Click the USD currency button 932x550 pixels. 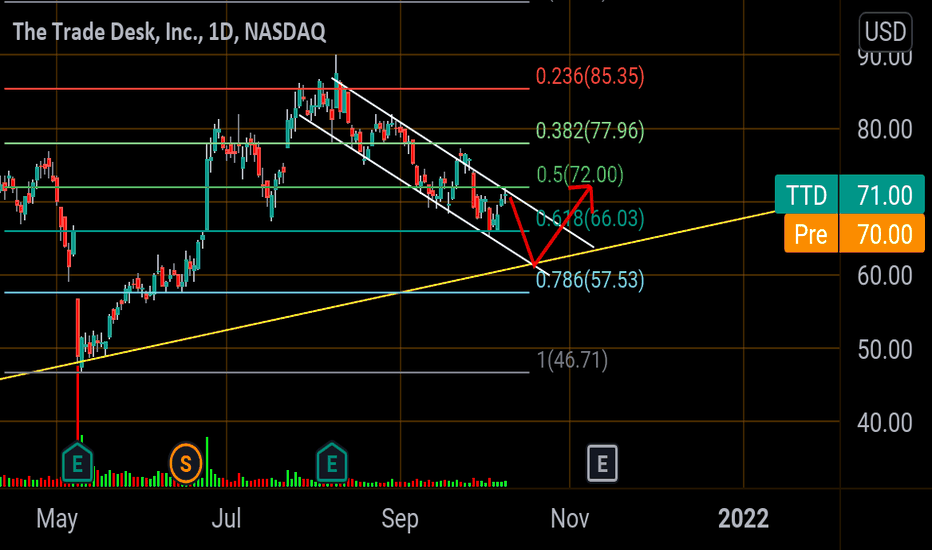point(885,32)
